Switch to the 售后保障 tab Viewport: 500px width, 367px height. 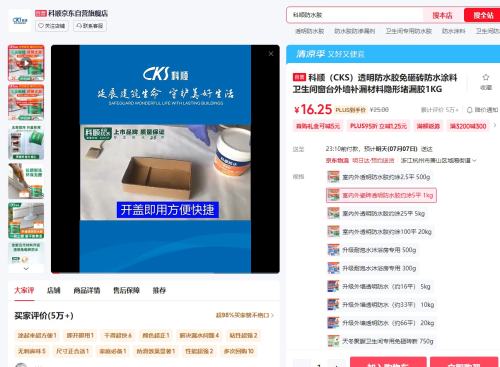(126, 290)
